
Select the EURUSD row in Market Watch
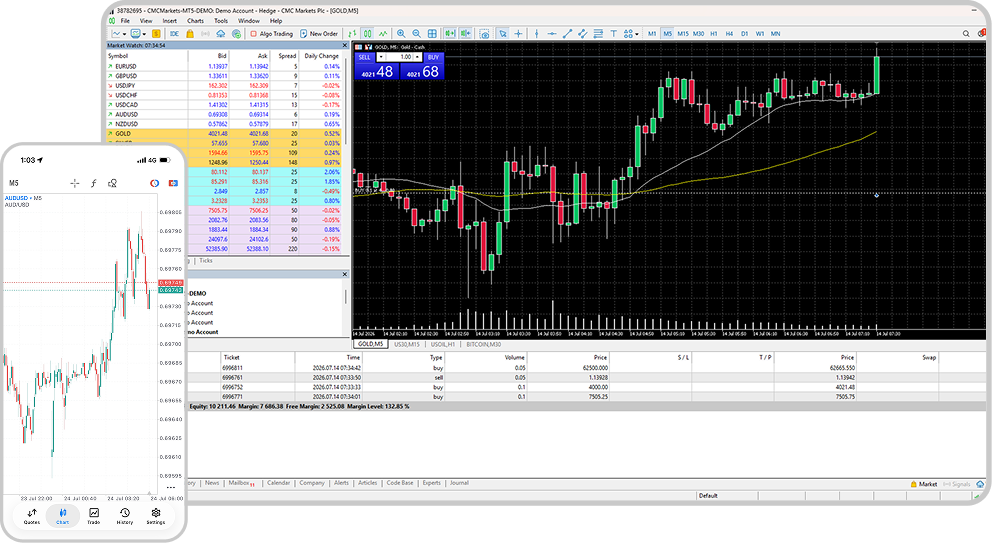226,66
